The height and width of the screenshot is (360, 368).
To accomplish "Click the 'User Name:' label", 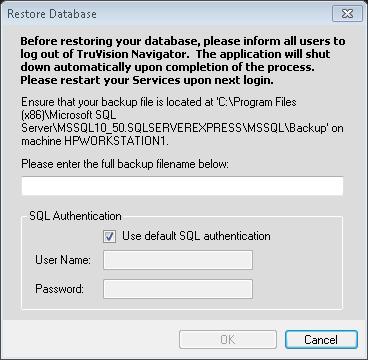I will pyautogui.click(x=63, y=260).
